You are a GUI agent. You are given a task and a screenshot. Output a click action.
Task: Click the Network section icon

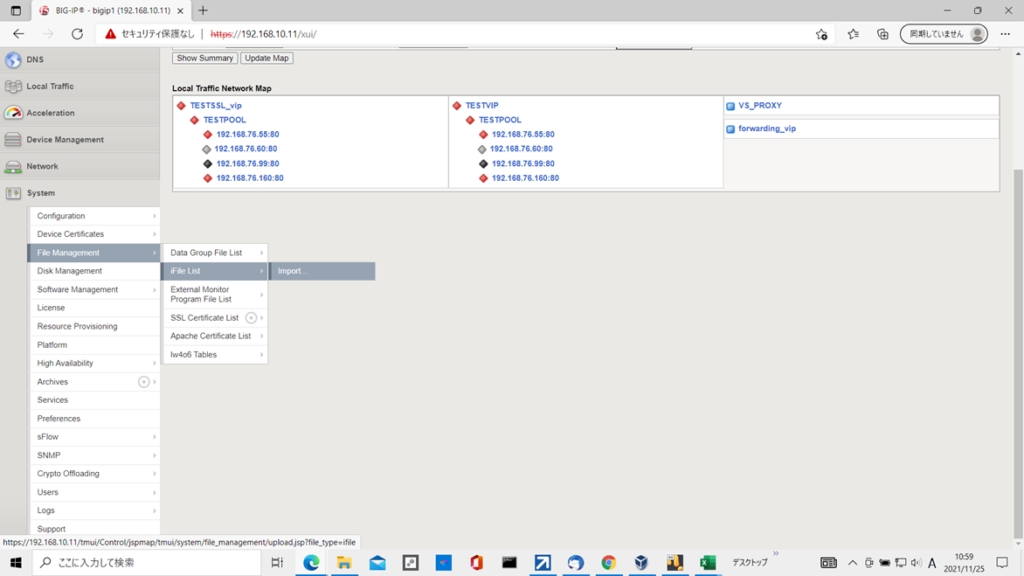coord(13,166)
